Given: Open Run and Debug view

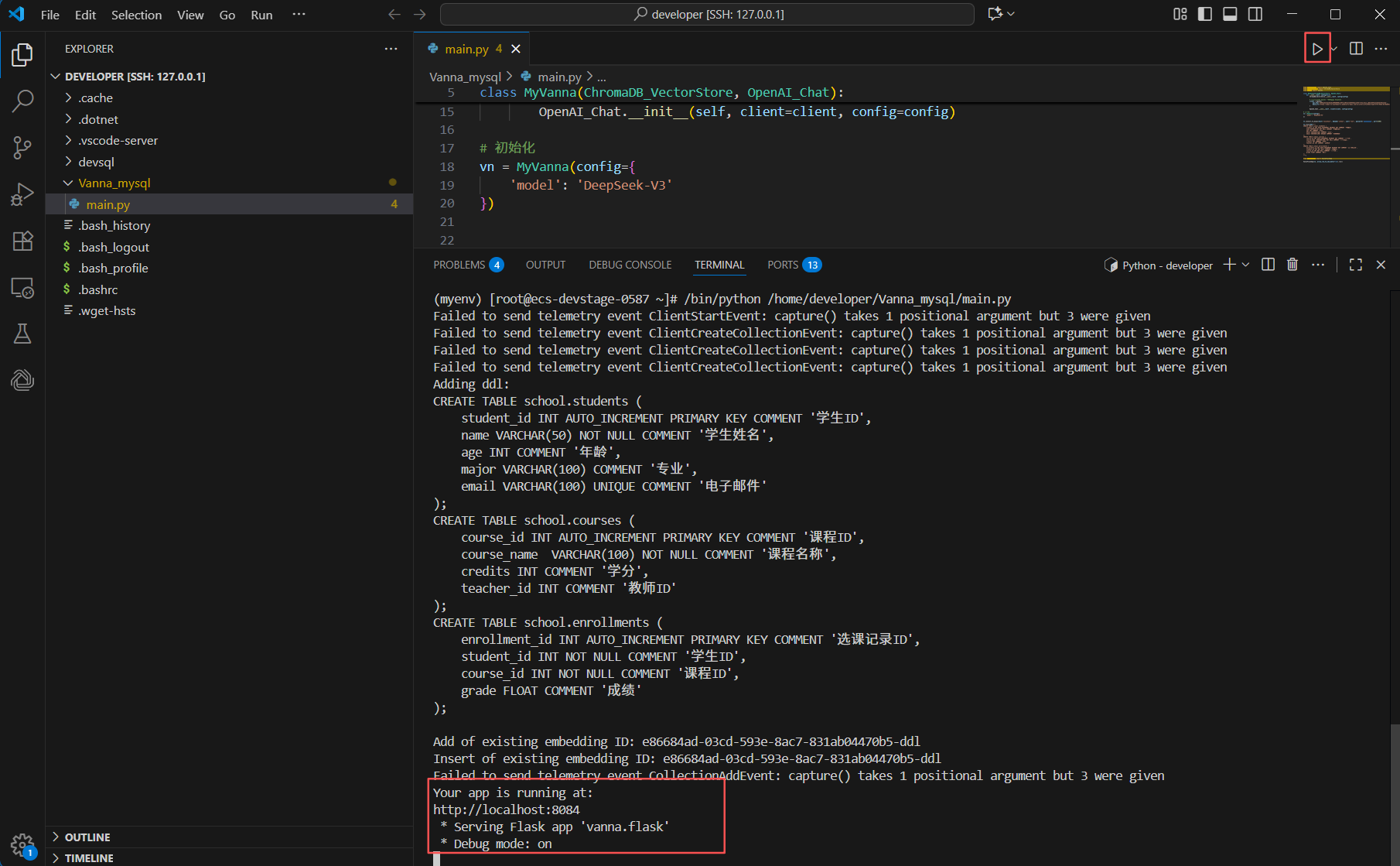Looking at the screenshot, I should coord(22,193).
